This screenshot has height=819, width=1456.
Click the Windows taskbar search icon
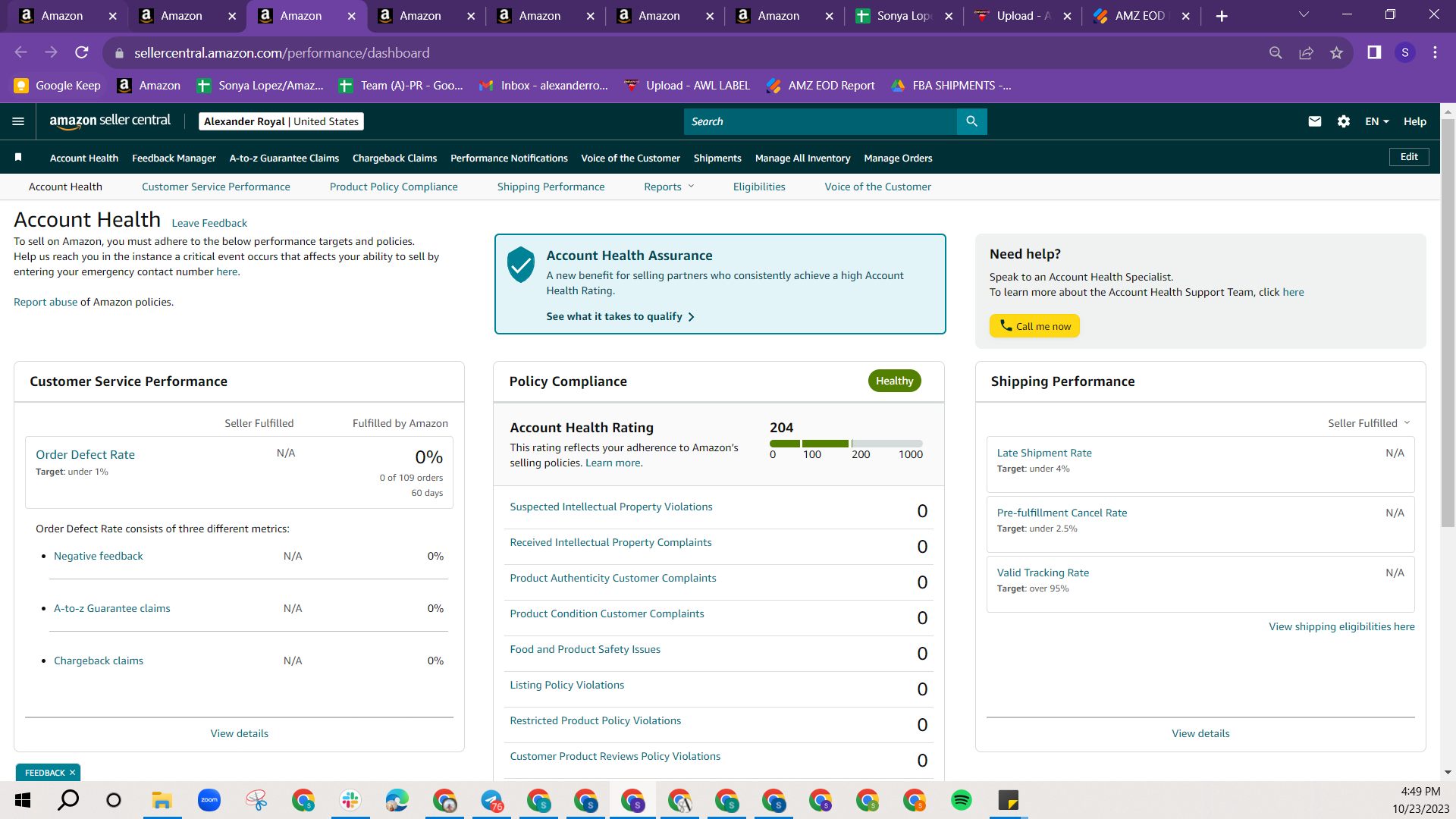68,800
